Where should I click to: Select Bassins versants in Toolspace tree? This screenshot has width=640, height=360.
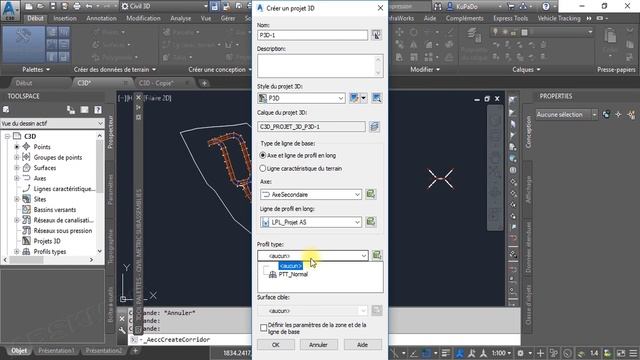point(55,209)
